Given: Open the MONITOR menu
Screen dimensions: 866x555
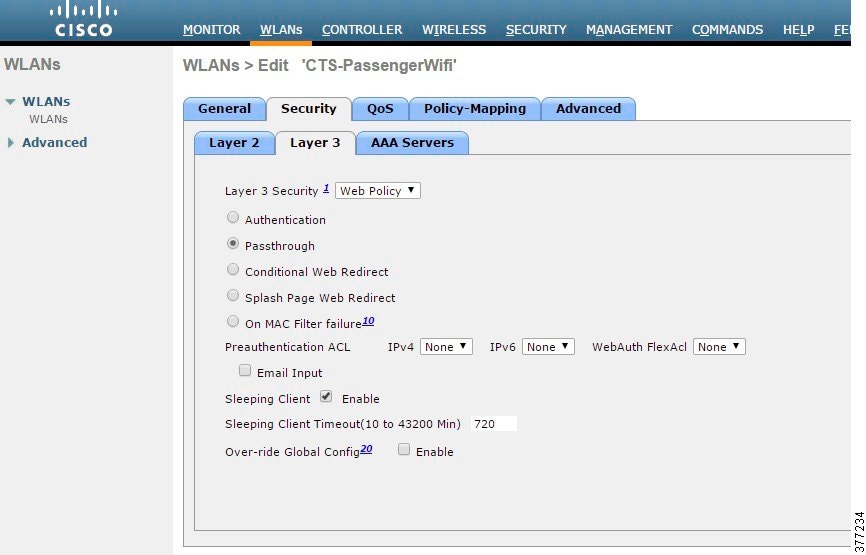Looking at the screenshot, I should pos(212,30).
